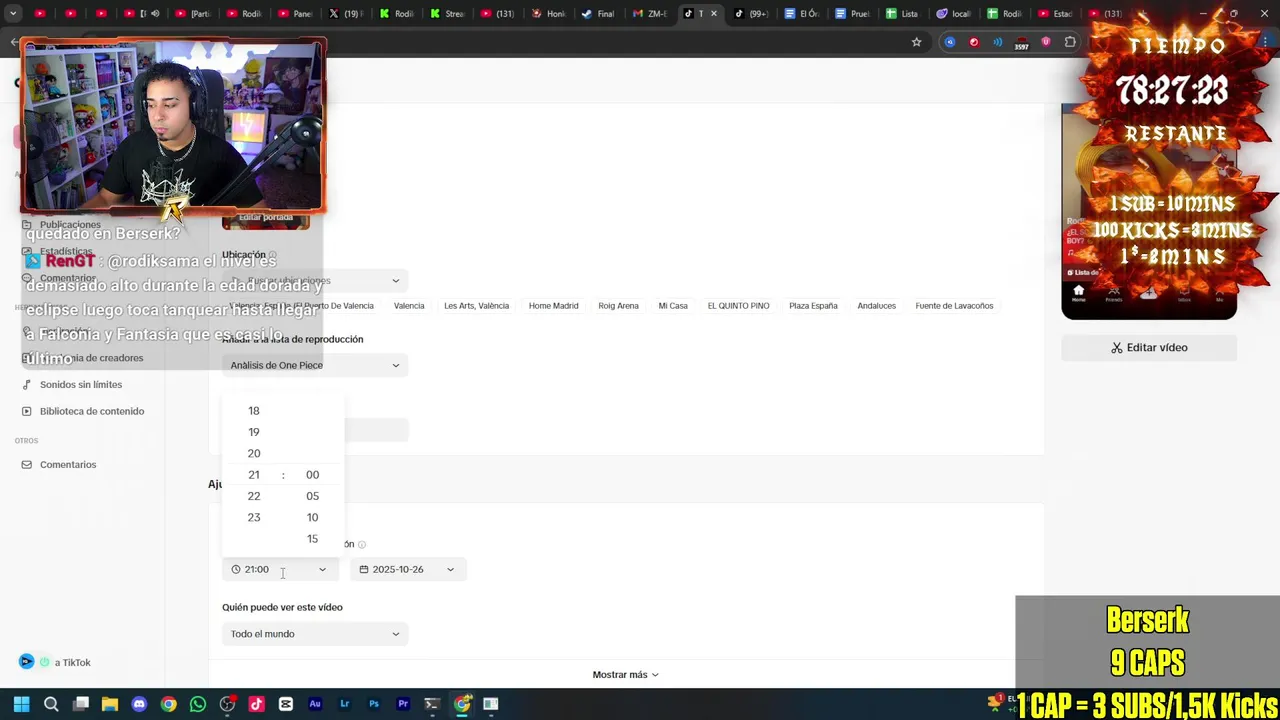Expand Todo el mundo visibility dropdown
Viewport: 1280px width, 720px height.
pyautogui.click(x=315, y=634)
